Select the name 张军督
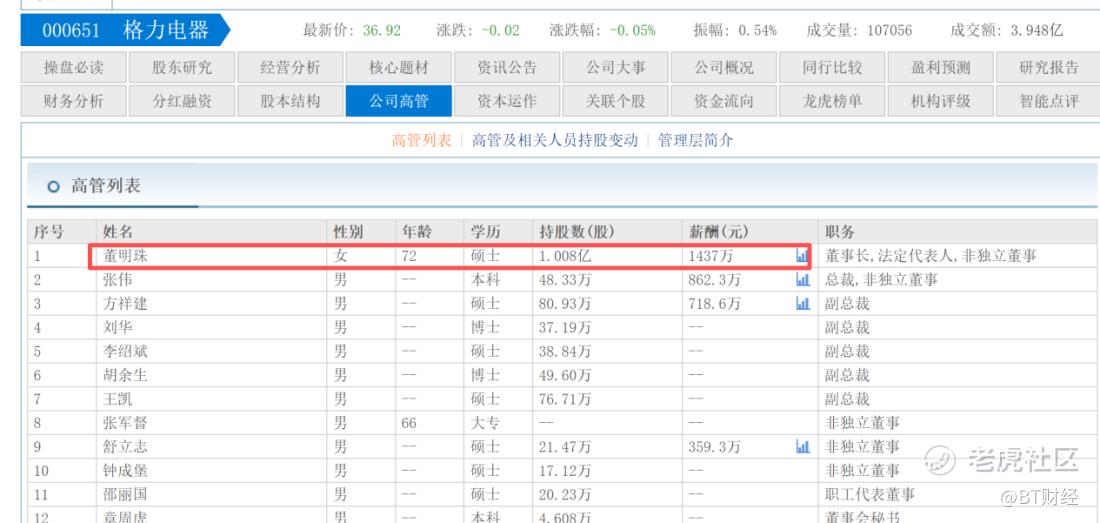 click(126, 423)
